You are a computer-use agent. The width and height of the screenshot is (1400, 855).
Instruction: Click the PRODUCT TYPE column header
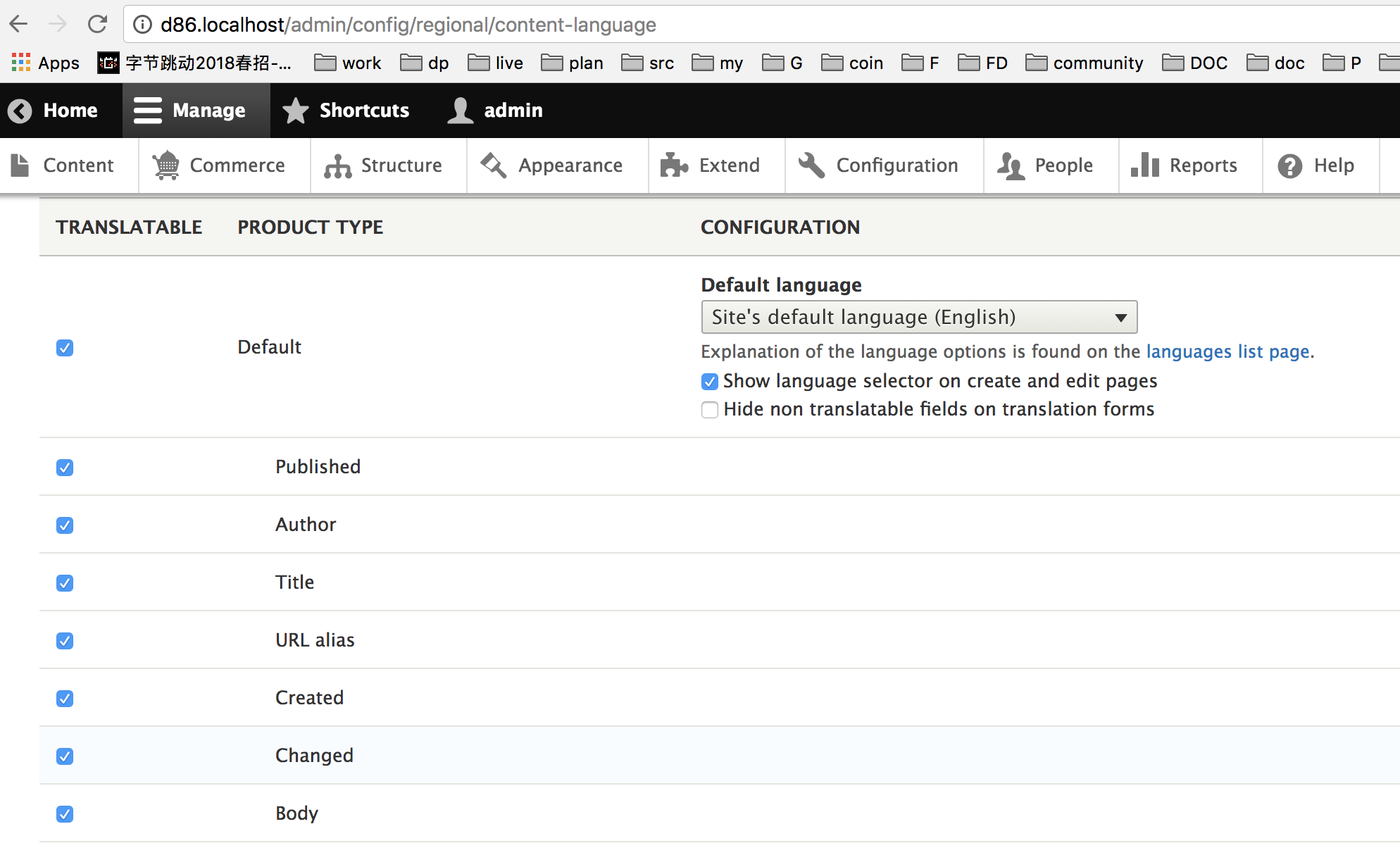311,227
